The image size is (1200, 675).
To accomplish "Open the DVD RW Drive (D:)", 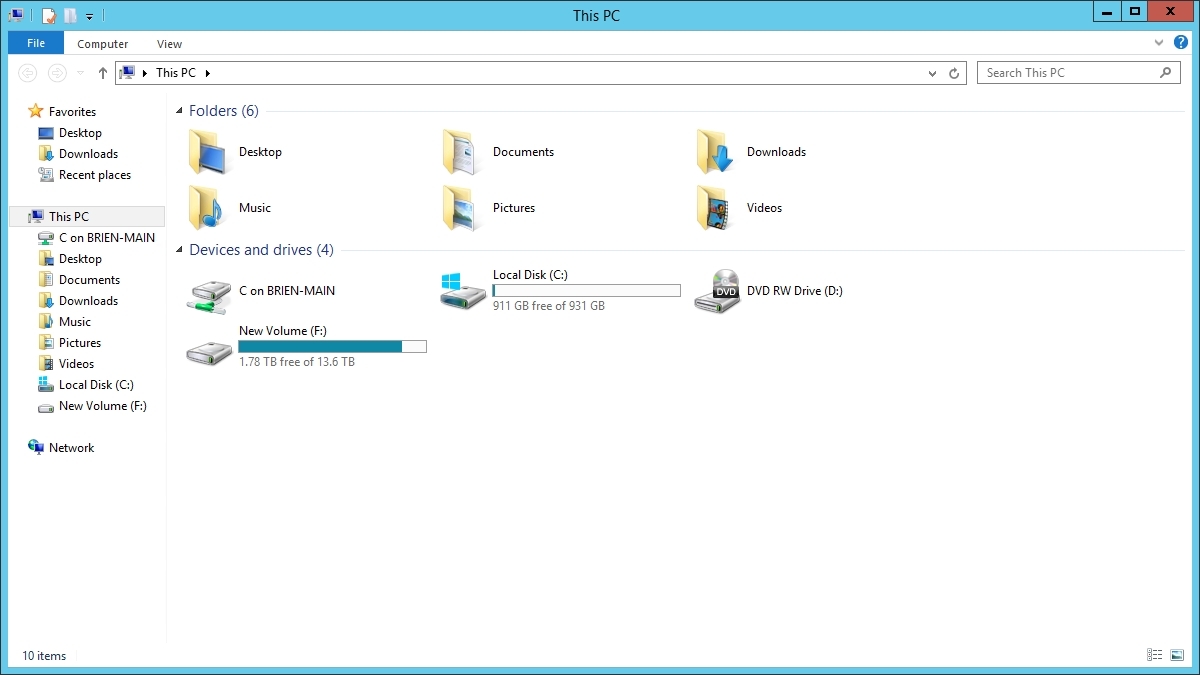I will point(716,291).
